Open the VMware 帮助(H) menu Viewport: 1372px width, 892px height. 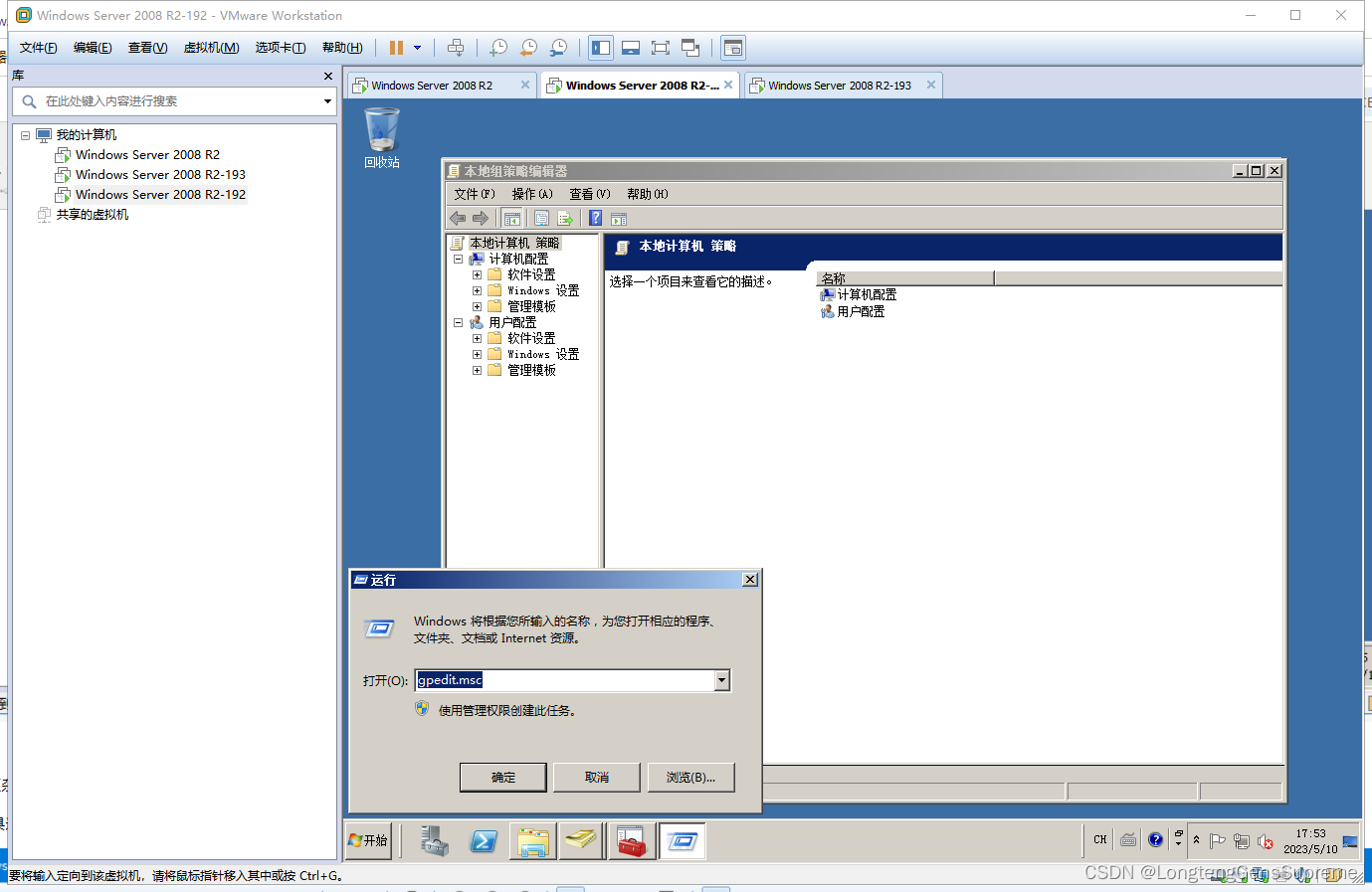[342, 48]
